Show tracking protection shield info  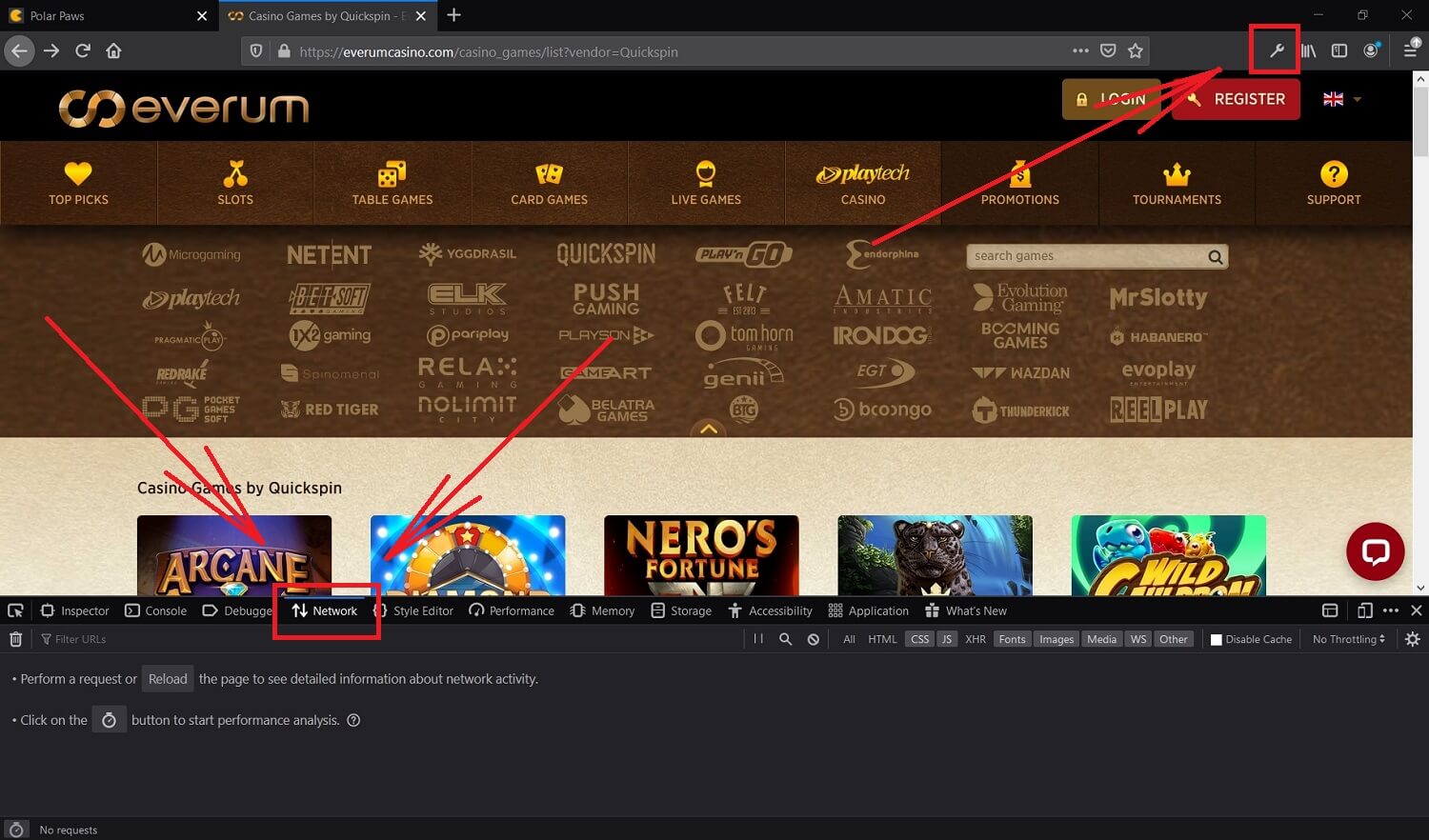coord(256,51)
